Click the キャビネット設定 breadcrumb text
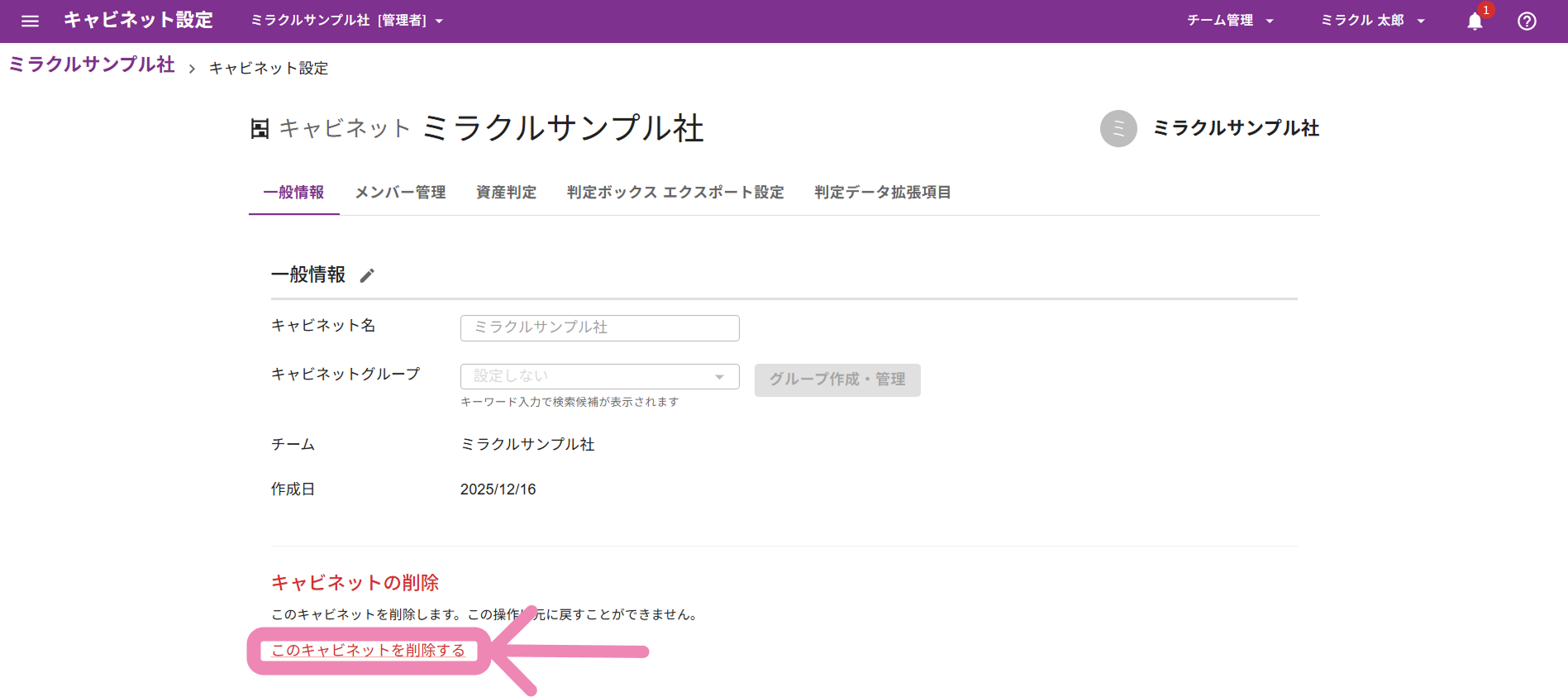 269,68
